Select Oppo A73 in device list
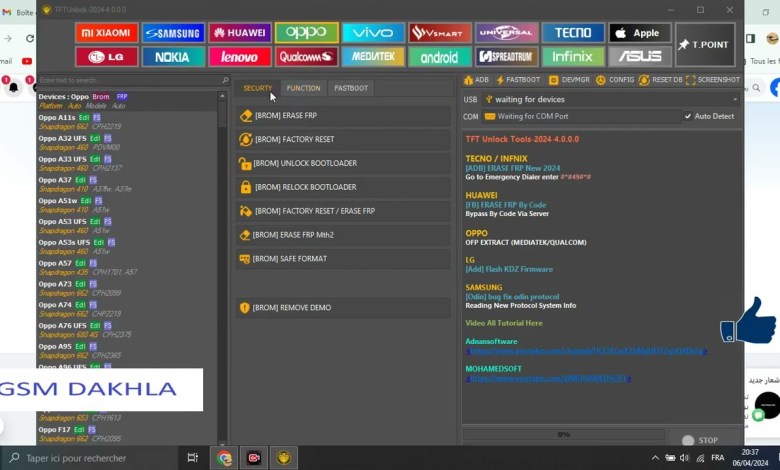Screen dimensions: 780x470 tap(127, 289)
